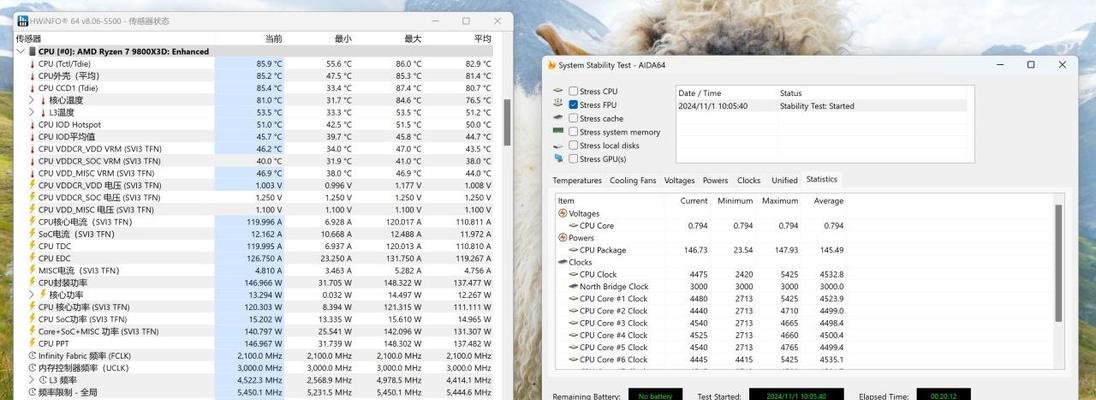This screenshot has height=400, width=1096.
Task: Select the CPU Core #6 Clock row
Action: [x=701, y=359]
